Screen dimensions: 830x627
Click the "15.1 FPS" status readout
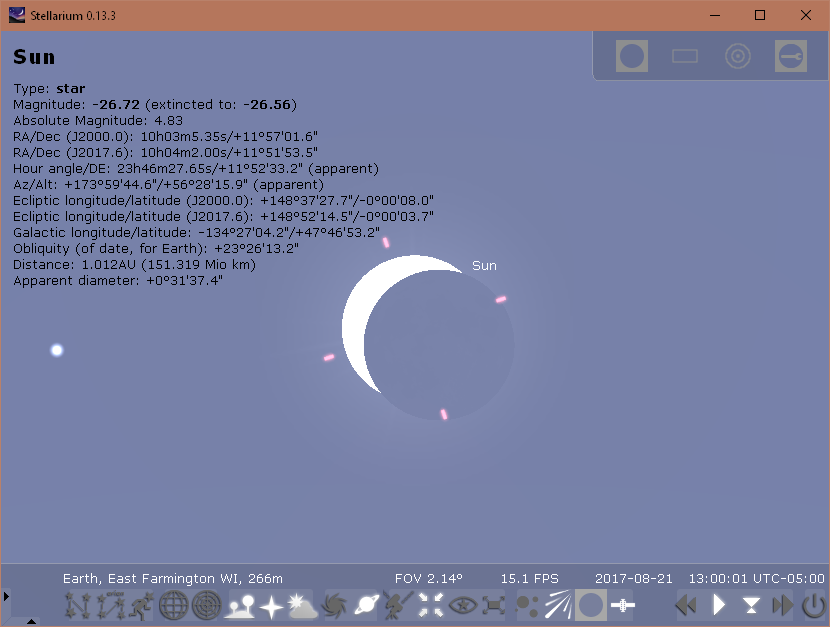(x=529, y=579)
